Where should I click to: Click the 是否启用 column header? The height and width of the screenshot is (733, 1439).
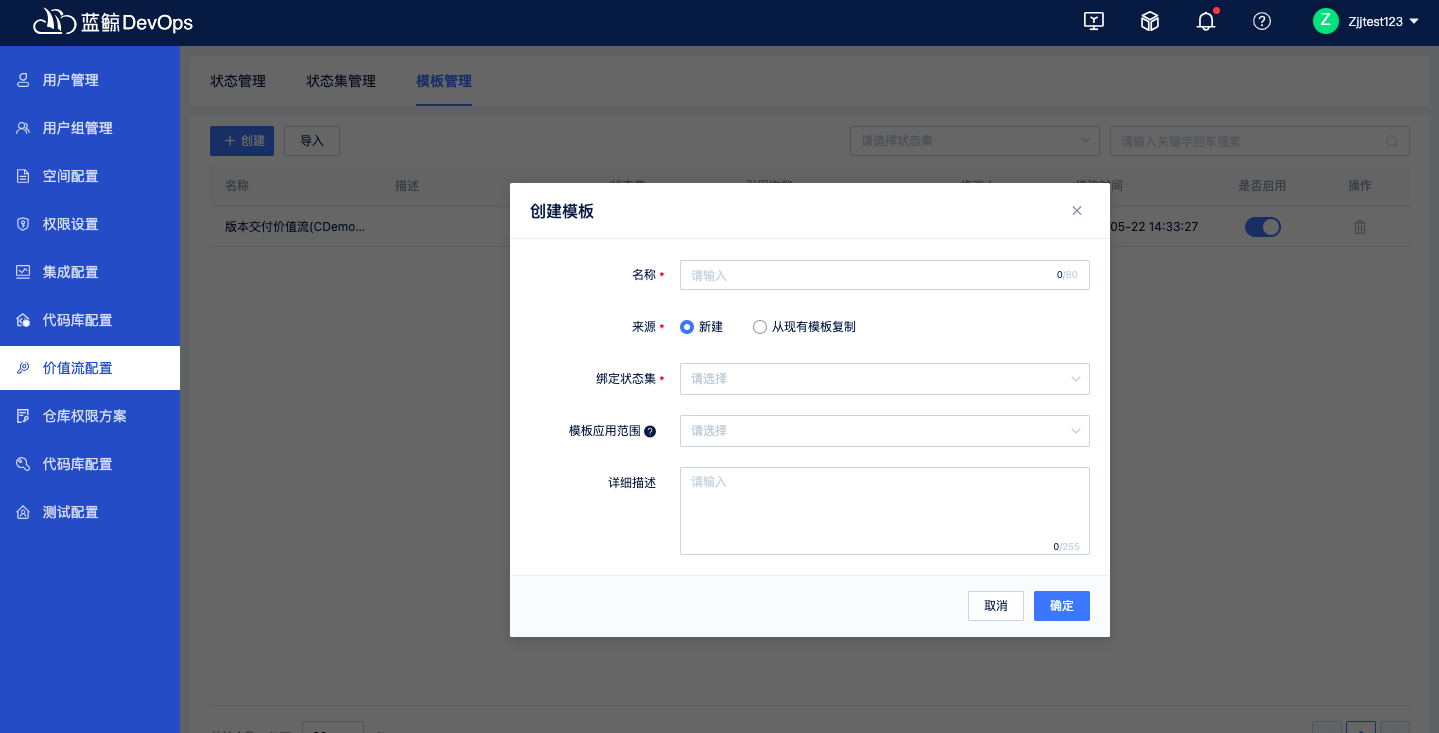pyautogui.click(x=1262, y=186)
